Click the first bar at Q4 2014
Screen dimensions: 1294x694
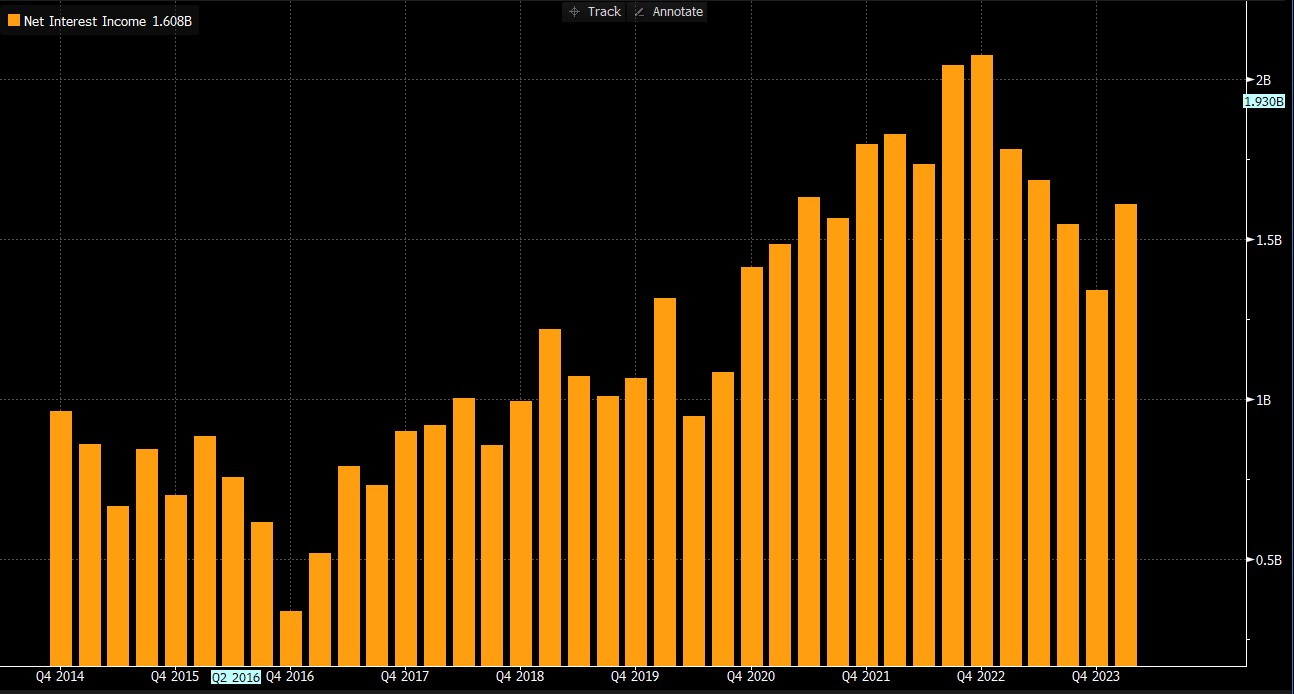coord(61,538)
